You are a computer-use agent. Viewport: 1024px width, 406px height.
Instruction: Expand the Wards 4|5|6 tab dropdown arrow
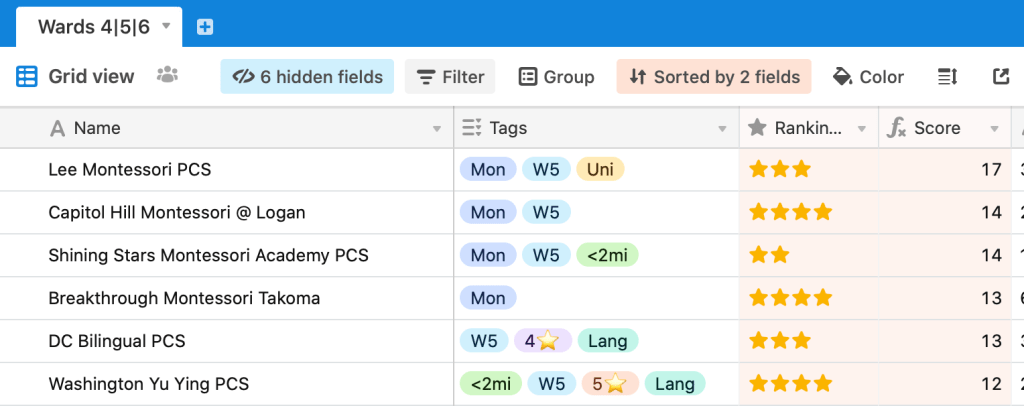[166, 26]
